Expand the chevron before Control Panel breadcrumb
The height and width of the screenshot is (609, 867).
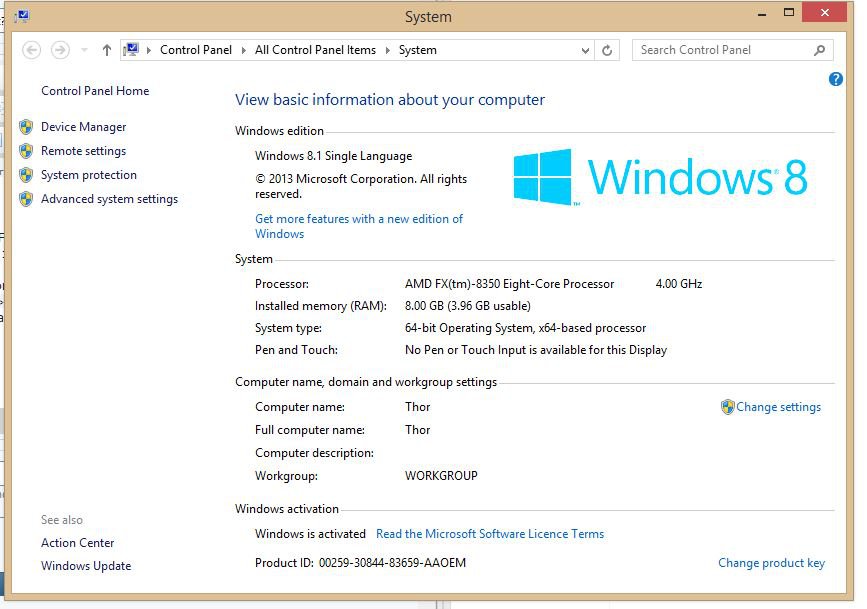point(149,50)
